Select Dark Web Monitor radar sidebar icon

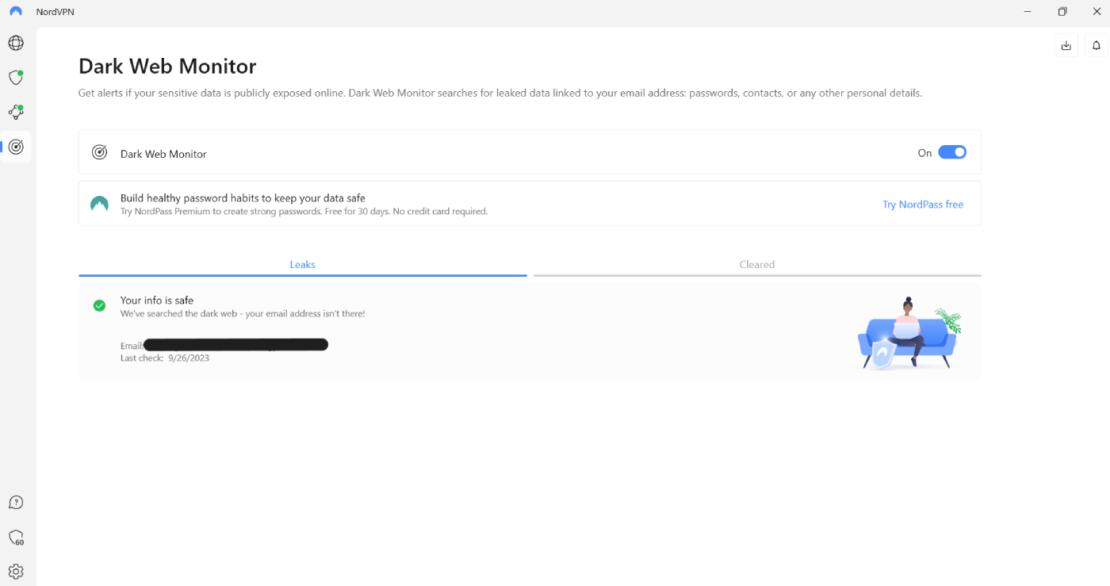point(16,147)
